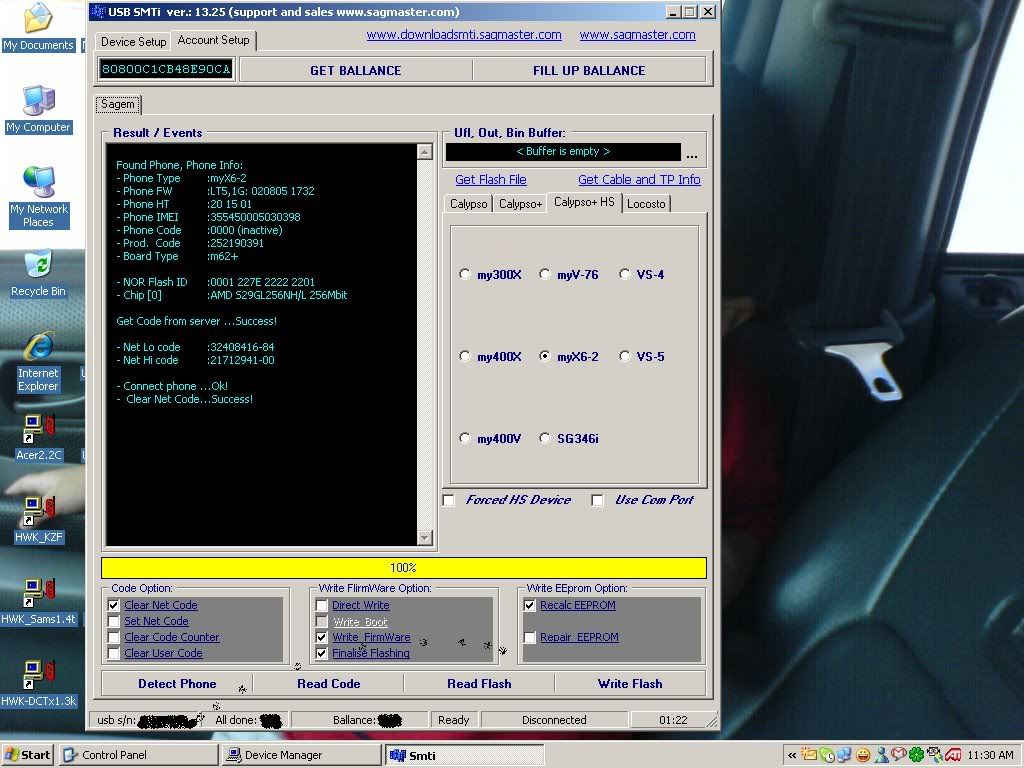Click the green clock tray icon
1024x768 pixels.
pyautogui.click(x=827, y=755)
